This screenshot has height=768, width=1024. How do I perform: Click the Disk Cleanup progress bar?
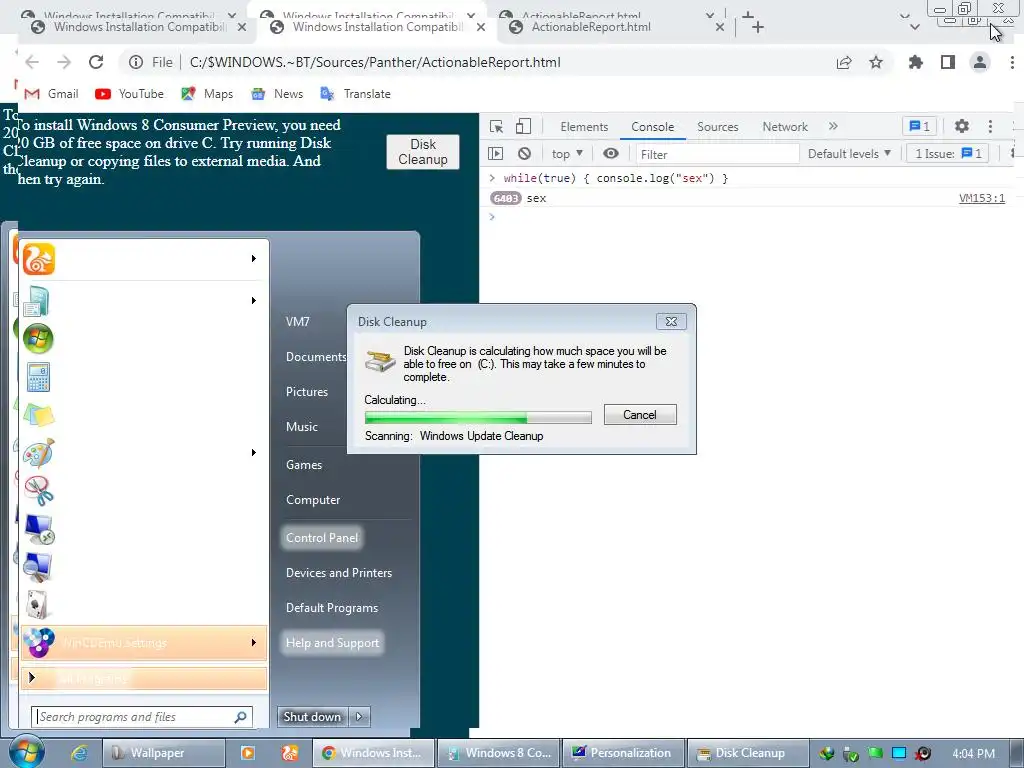pos(478,417)
